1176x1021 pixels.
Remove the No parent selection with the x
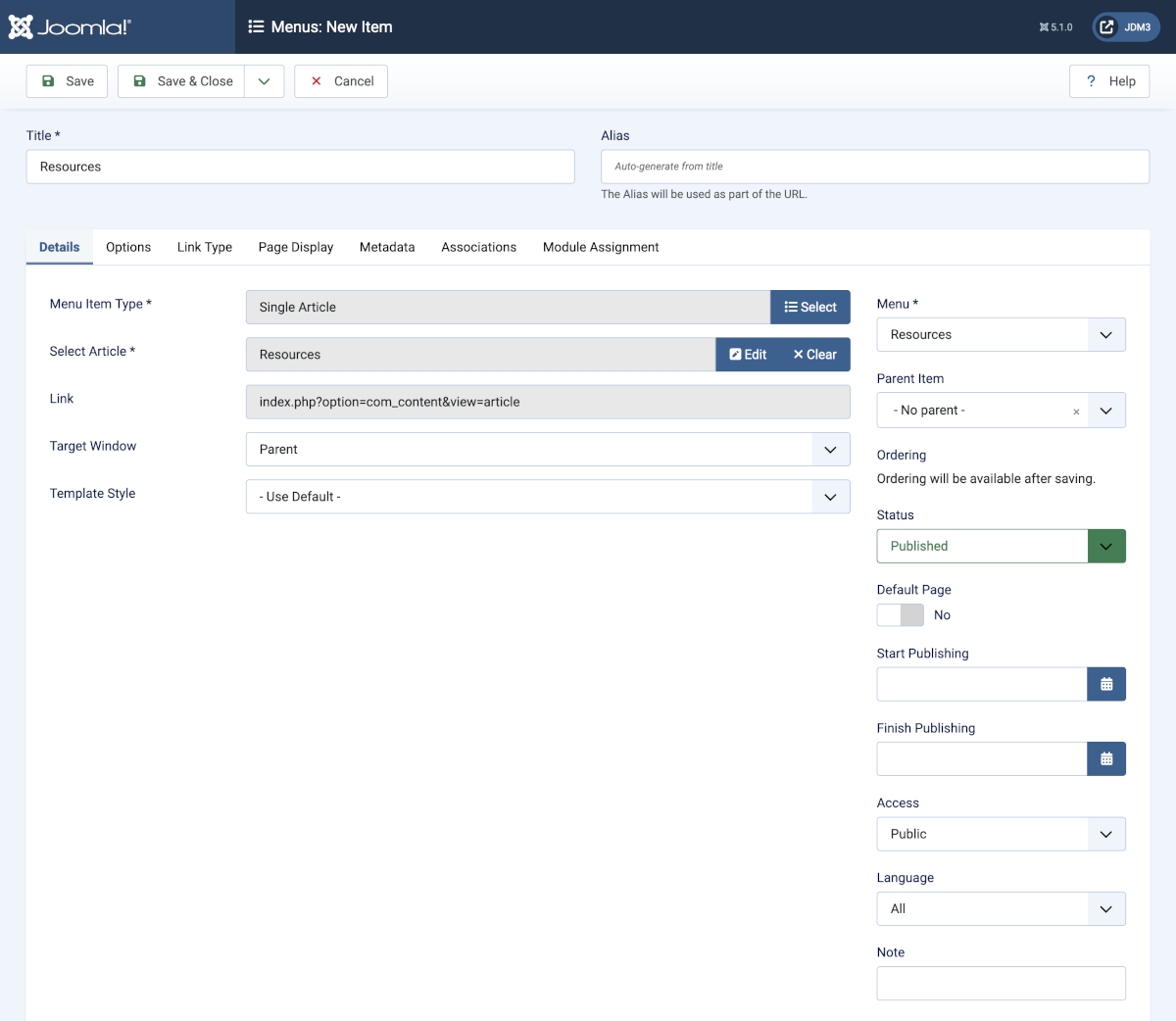point(1075,411)
